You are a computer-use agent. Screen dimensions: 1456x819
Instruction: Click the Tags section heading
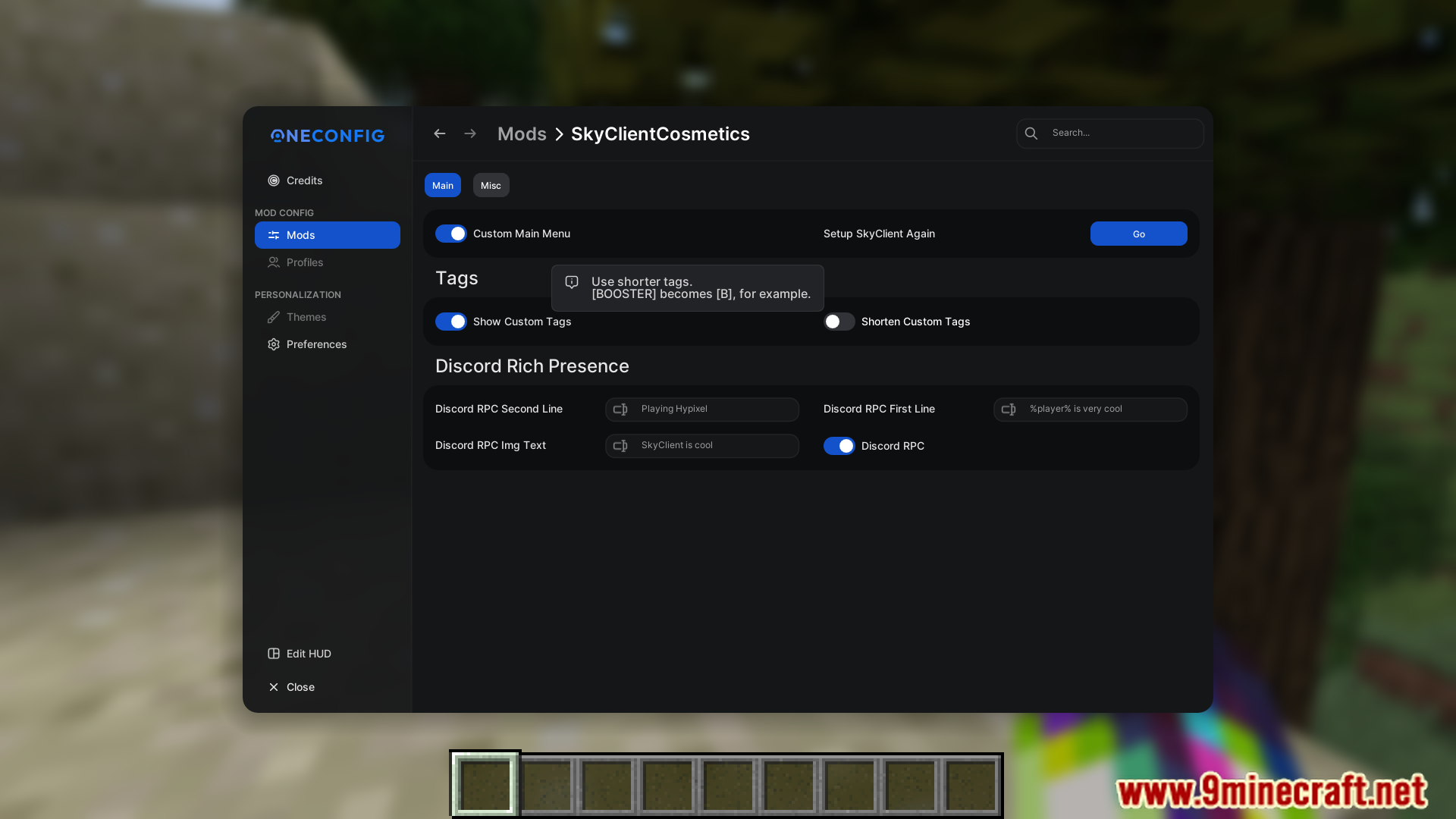click(457, 278)
